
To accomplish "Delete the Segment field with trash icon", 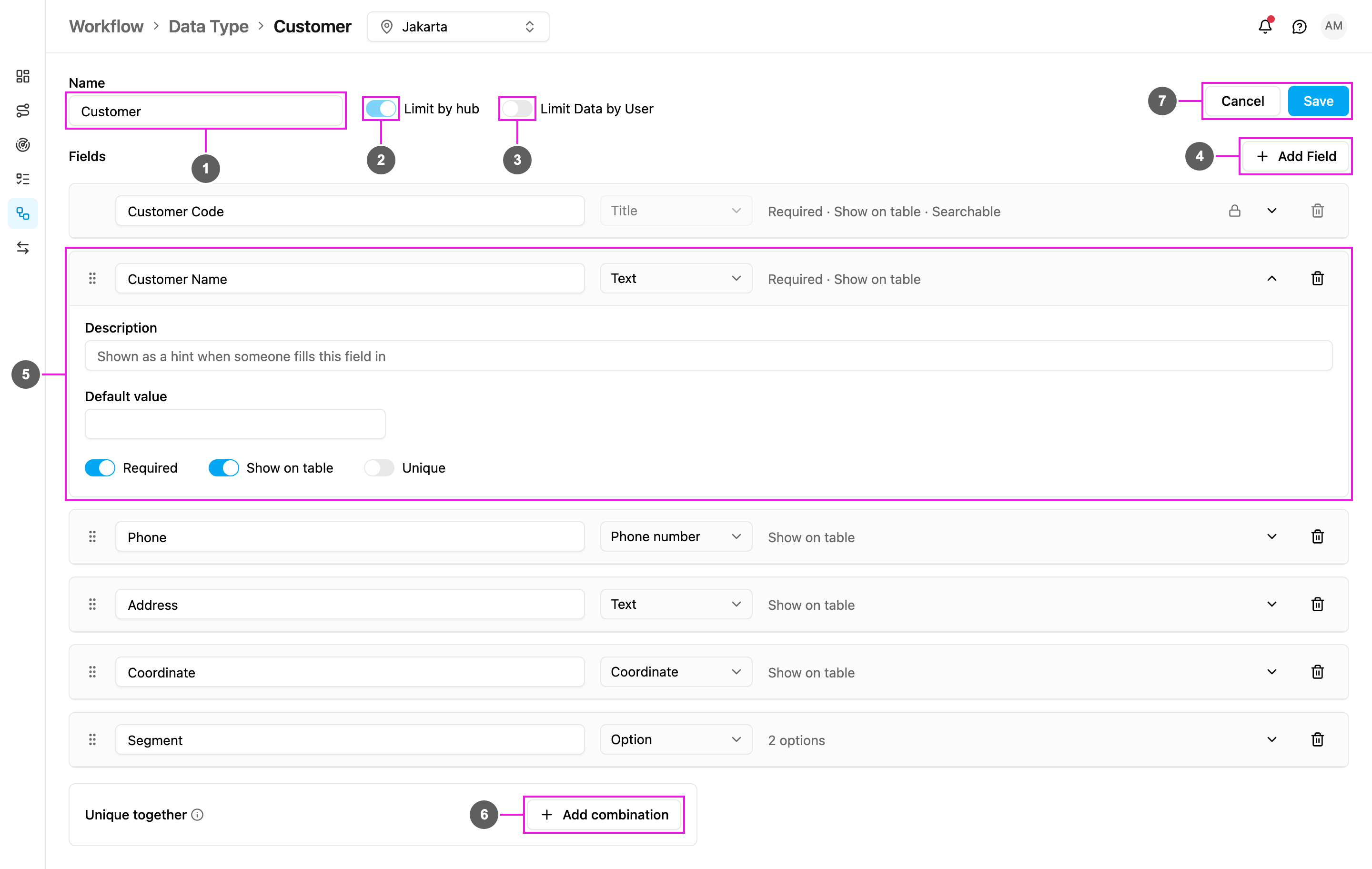I will [1317, 739].
